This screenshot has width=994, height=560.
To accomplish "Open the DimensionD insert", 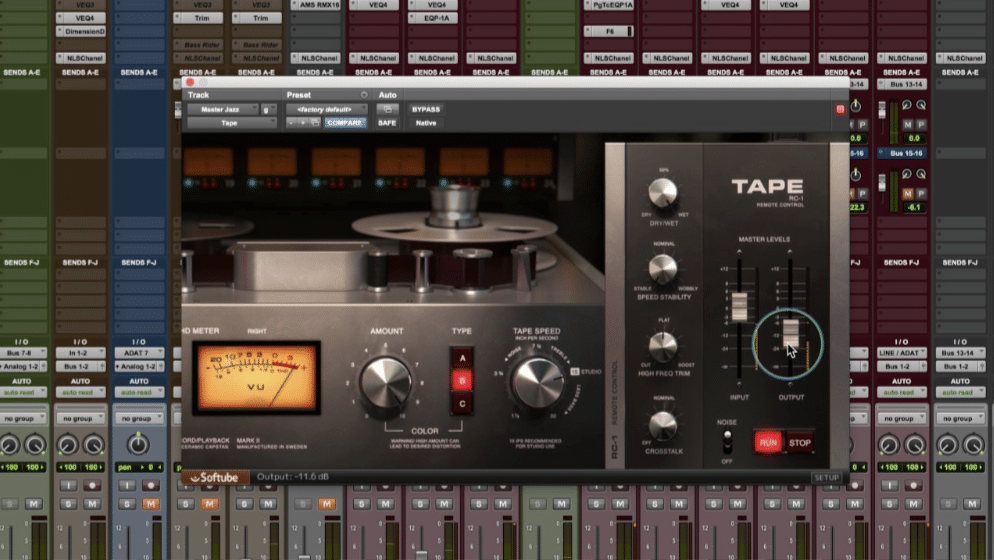I will [81, 31].
